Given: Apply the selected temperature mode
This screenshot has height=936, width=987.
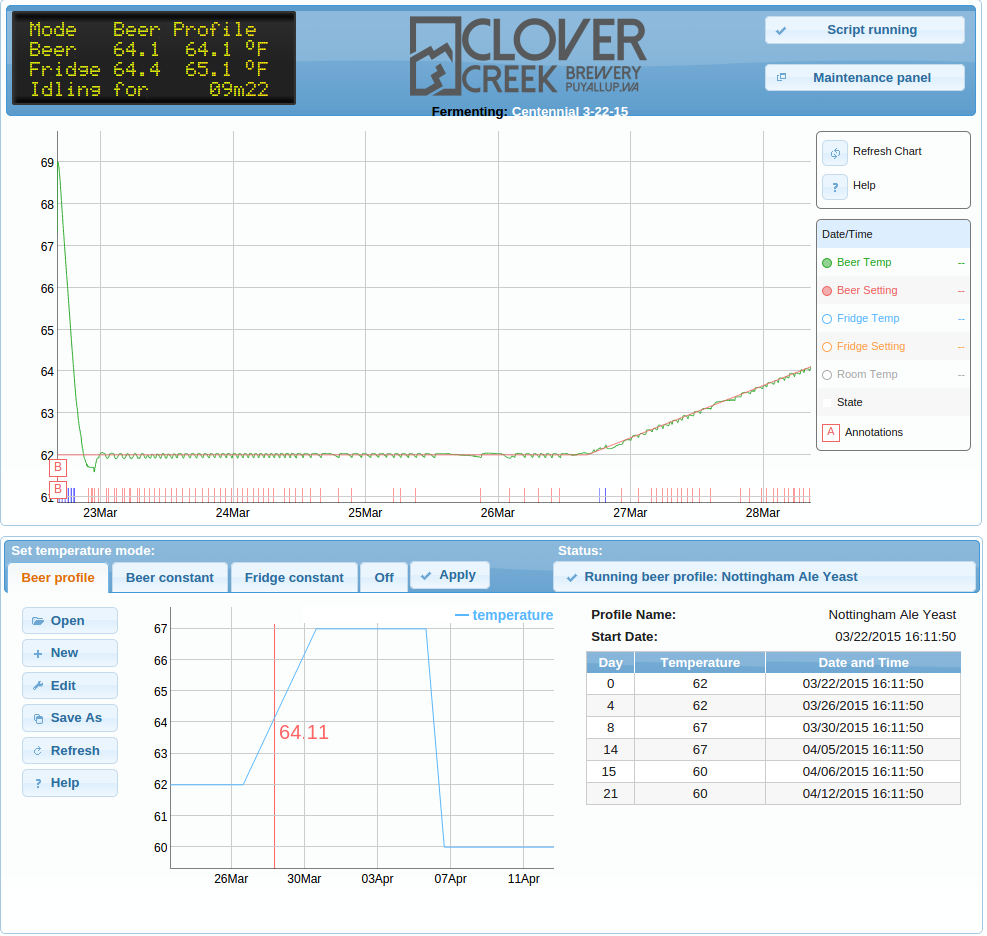Looking at the screenshot, I should coord(449,575).
